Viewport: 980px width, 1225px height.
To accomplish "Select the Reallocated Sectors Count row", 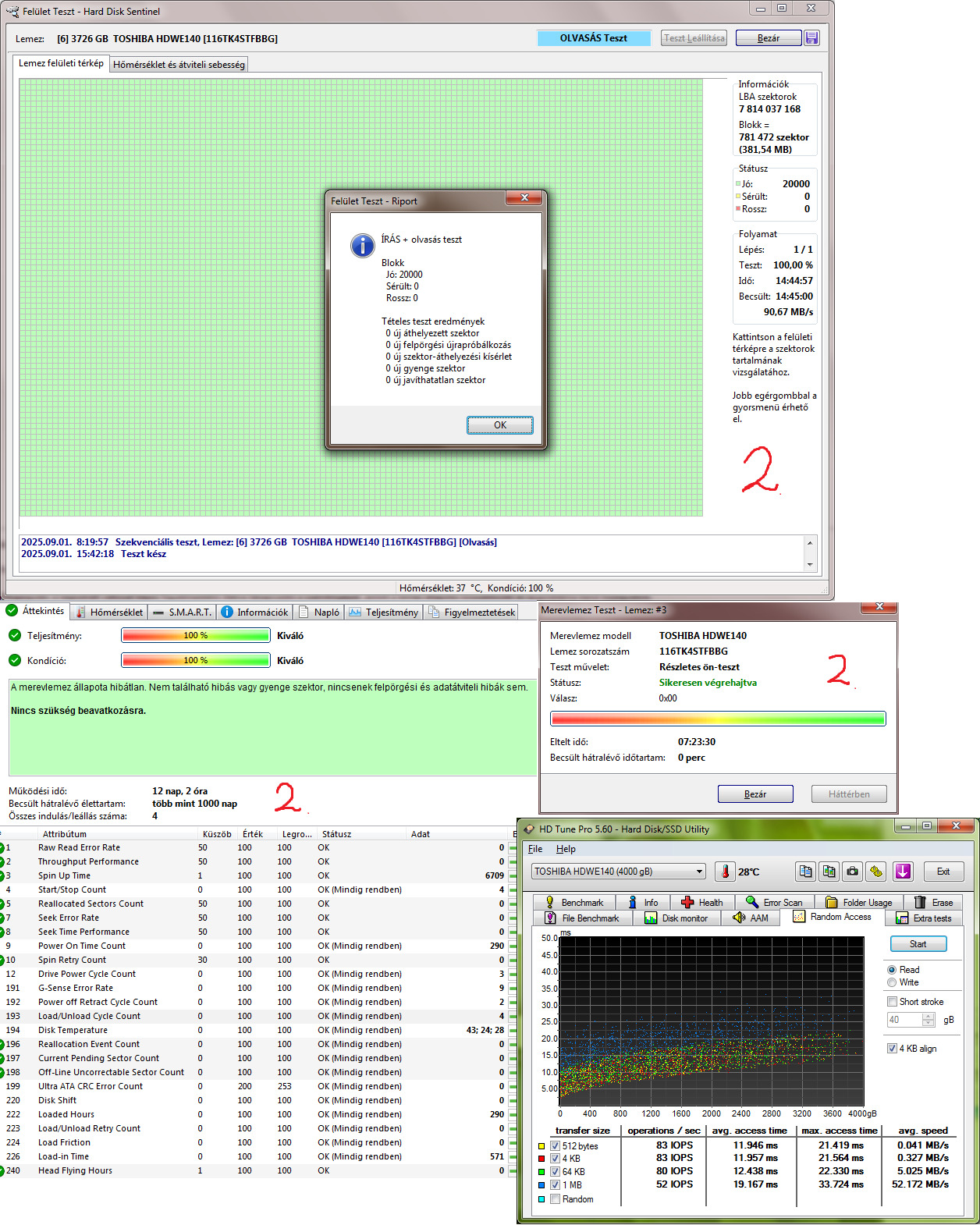I will (x=257, y=904).
